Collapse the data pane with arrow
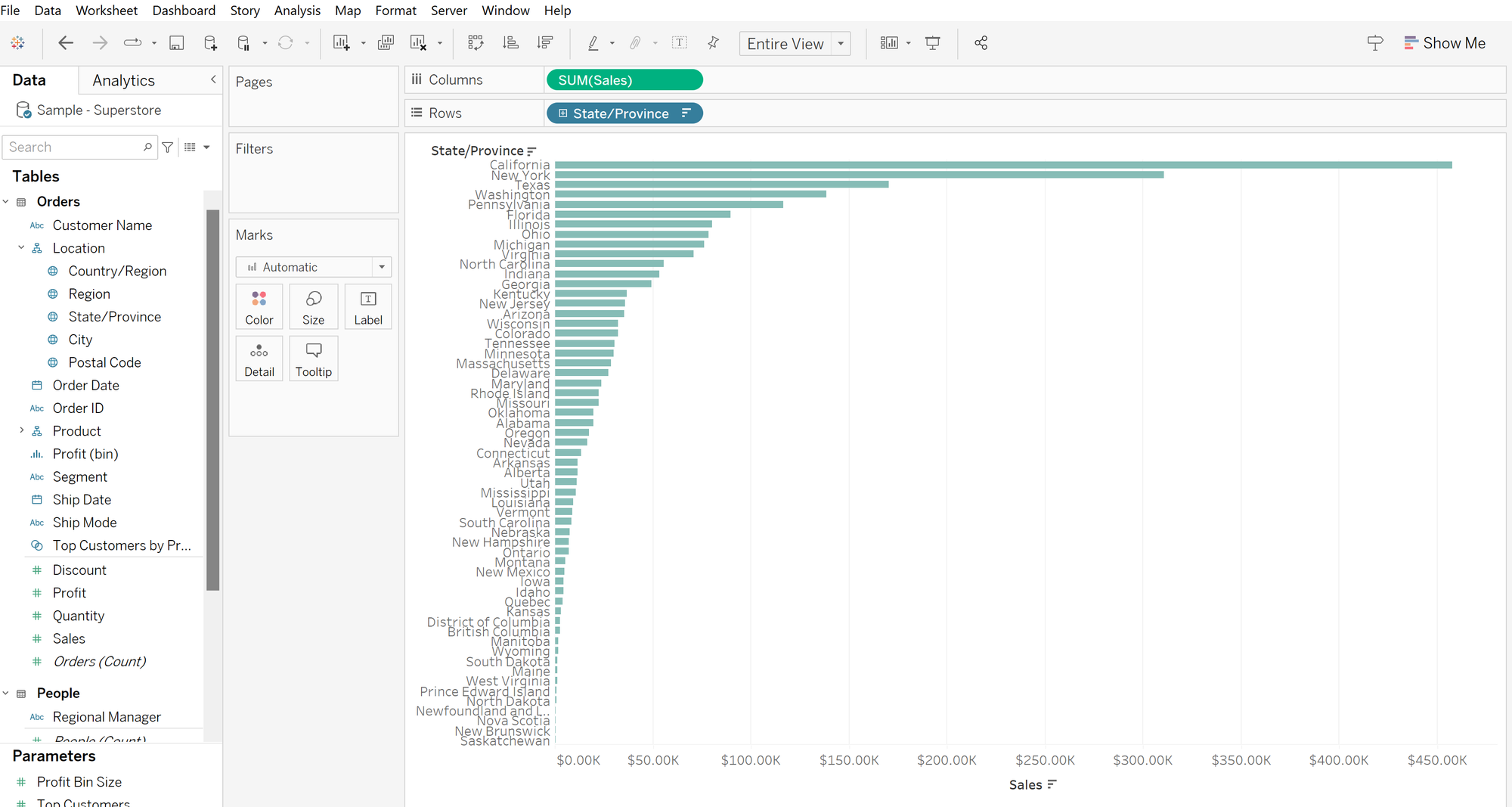 click(x=213, y=79)
